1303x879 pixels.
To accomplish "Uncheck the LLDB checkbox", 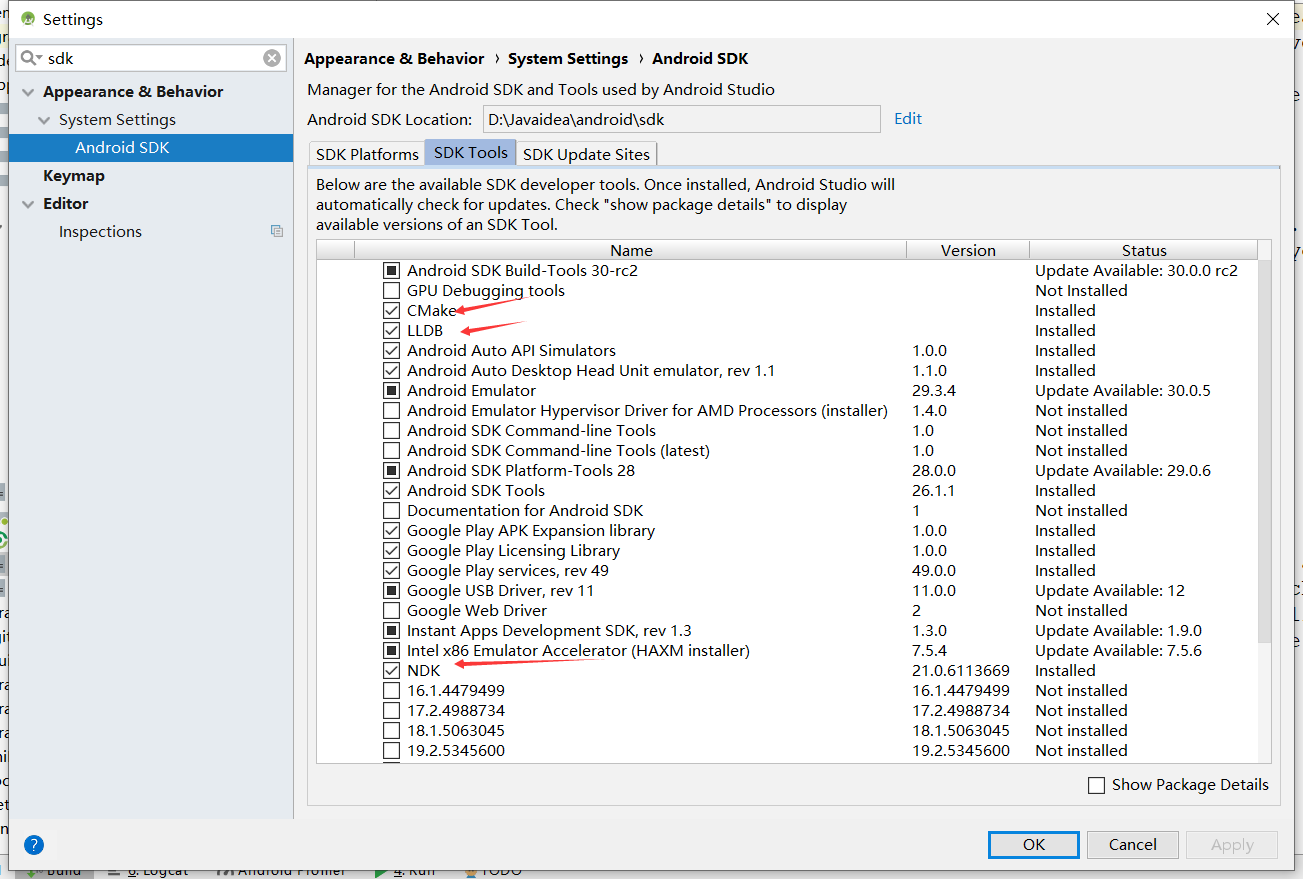I will [392, 330].
